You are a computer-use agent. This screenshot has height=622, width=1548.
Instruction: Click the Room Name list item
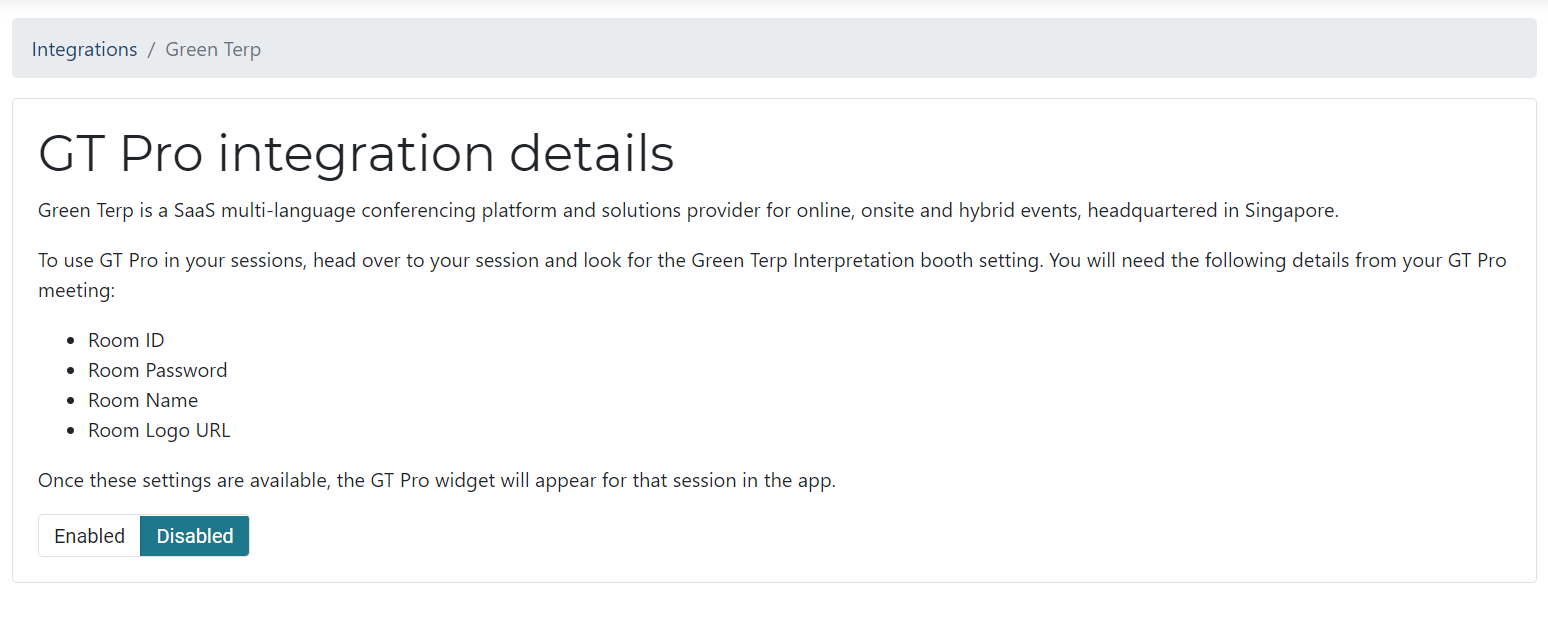[x=143, y=400]
